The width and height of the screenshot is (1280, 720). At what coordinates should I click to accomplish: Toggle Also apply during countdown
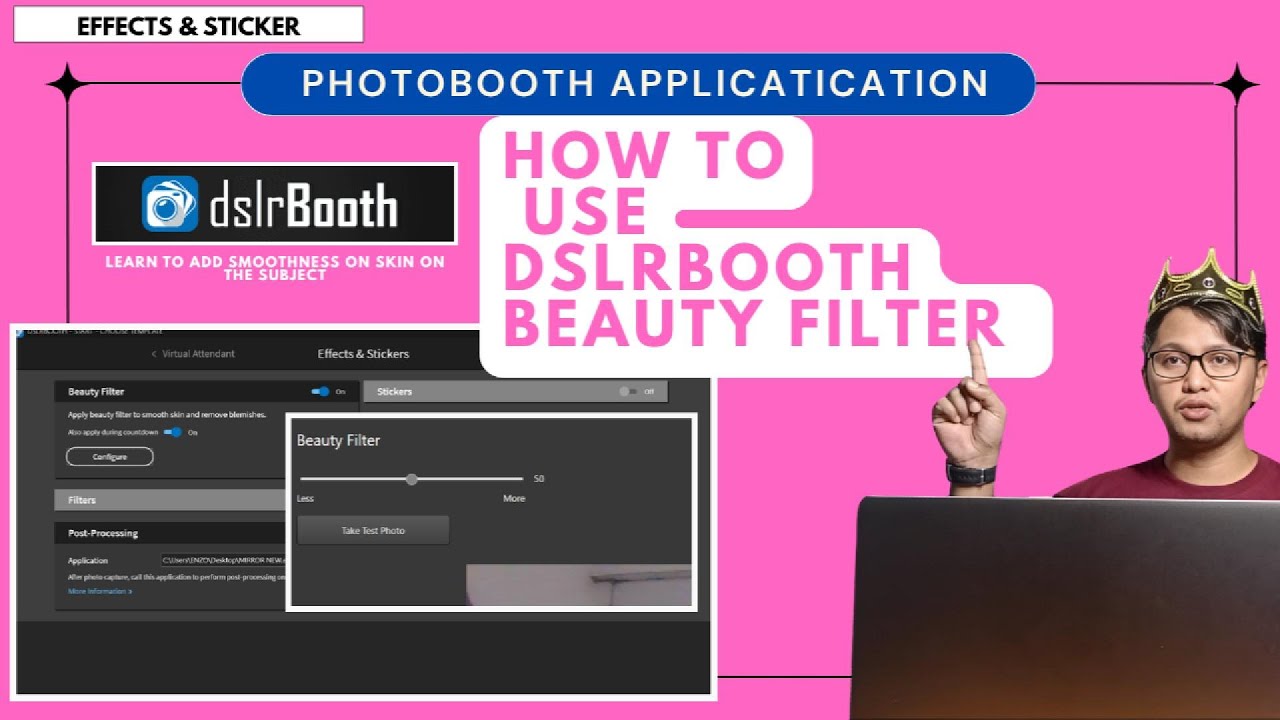point(173,432)
